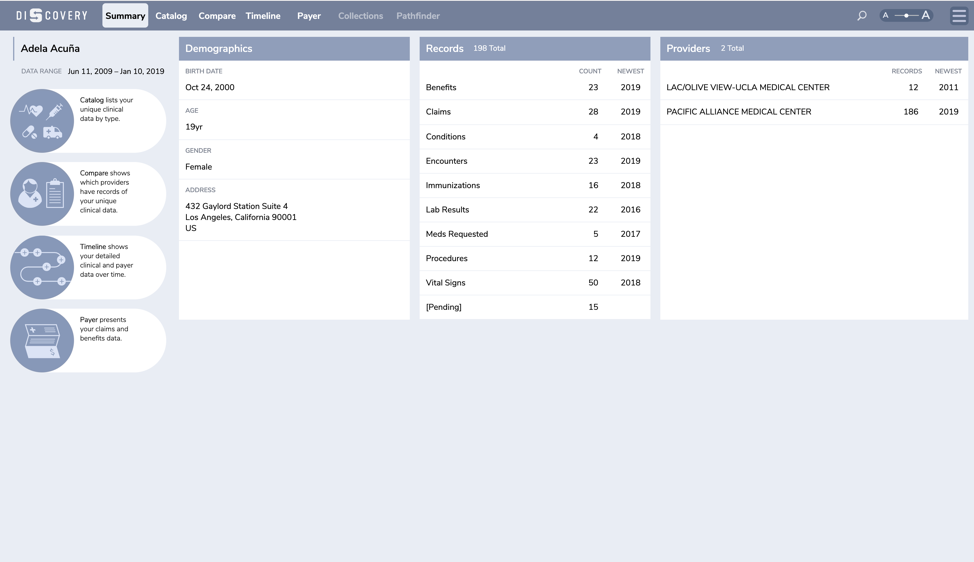974x562 pixels.
Task: Click 'Los Angeles, California 90001' address line
Action: tap(241, 217)
